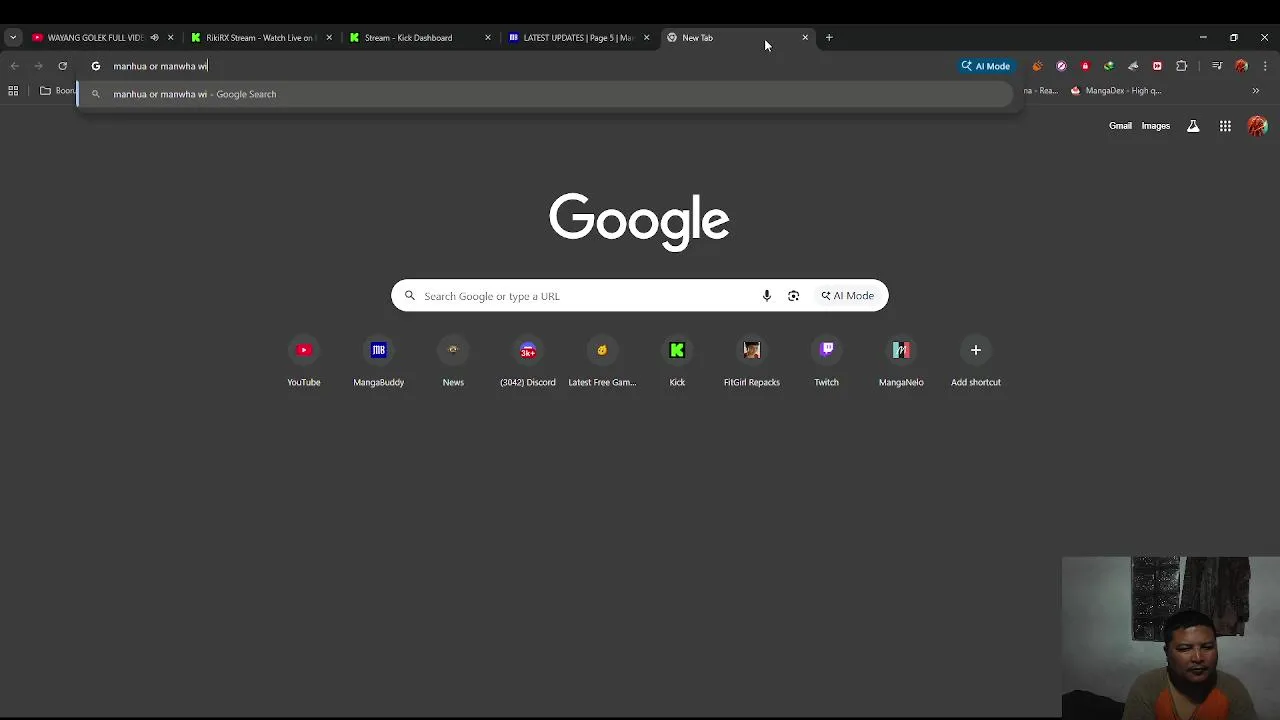Click the browser back arrow

pos(14,66)
